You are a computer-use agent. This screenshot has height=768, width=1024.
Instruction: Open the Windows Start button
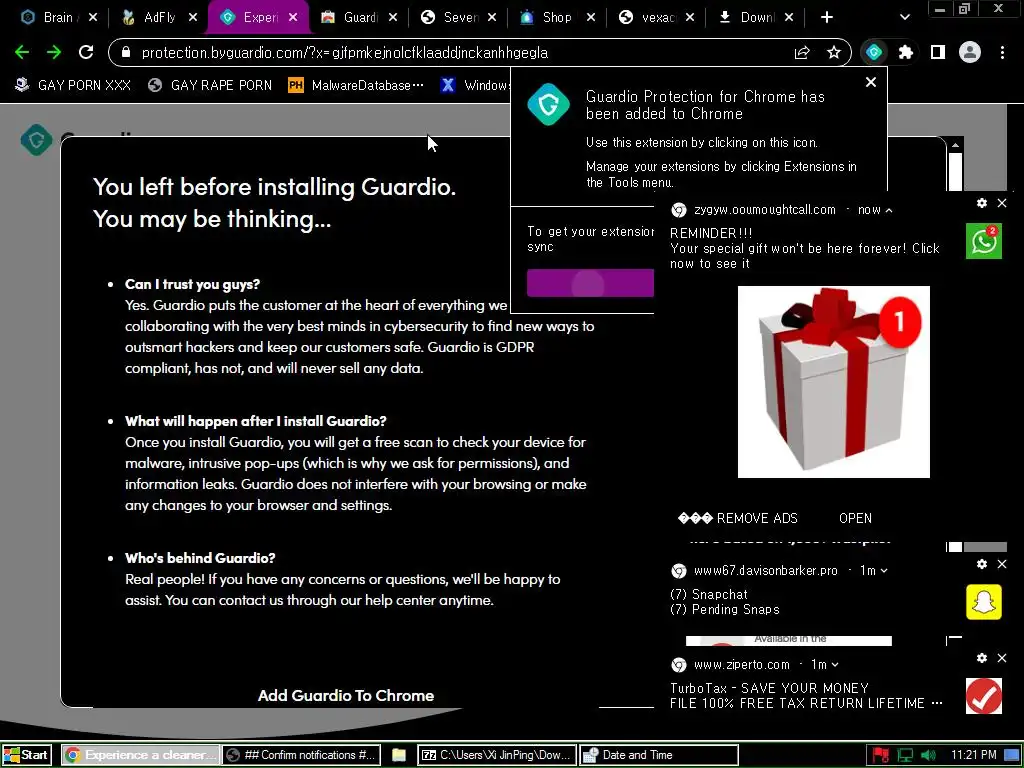(x=26, y=755)
